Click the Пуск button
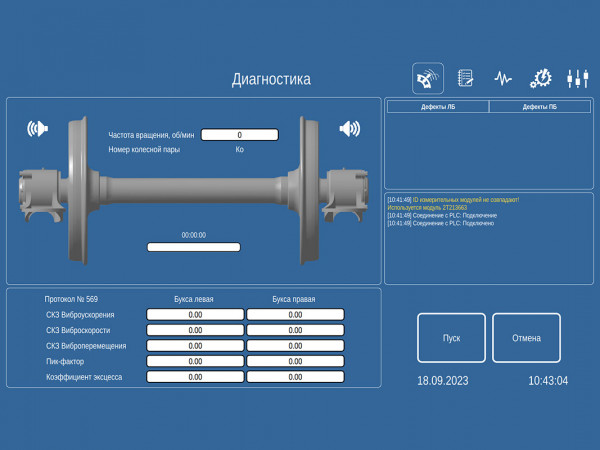This screenshot has width=600, height=450. pos(452,338)
